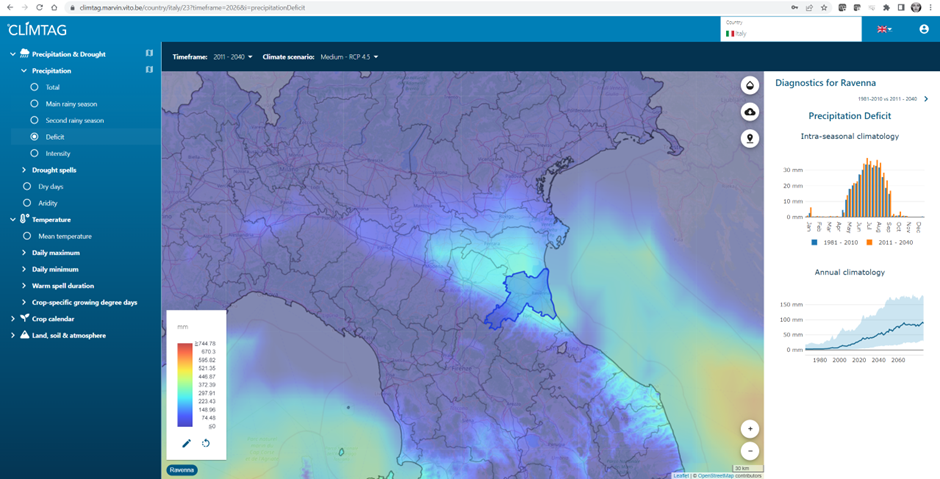Image resolution: width=940 pixels, height=479 pixels.
Task: Click the Ravenna region tag button
Action: [x=181, y=469]
